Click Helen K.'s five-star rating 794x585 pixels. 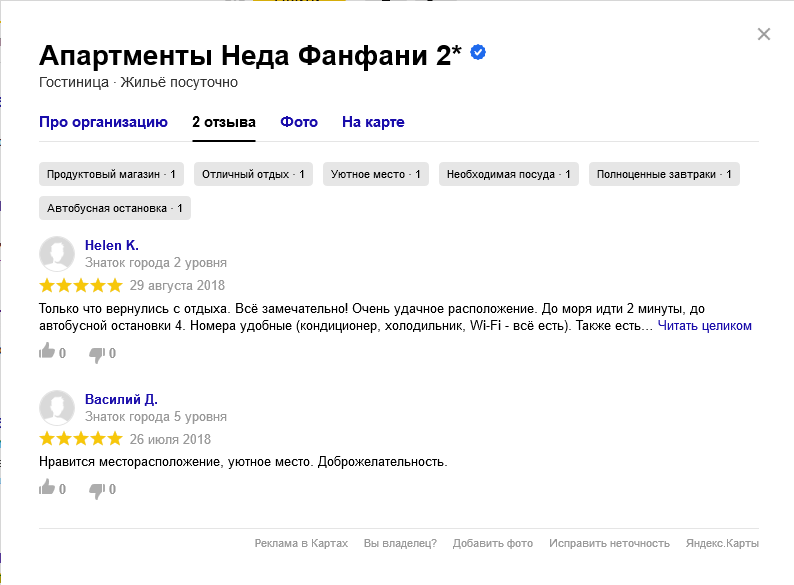(x=81, y=285)
